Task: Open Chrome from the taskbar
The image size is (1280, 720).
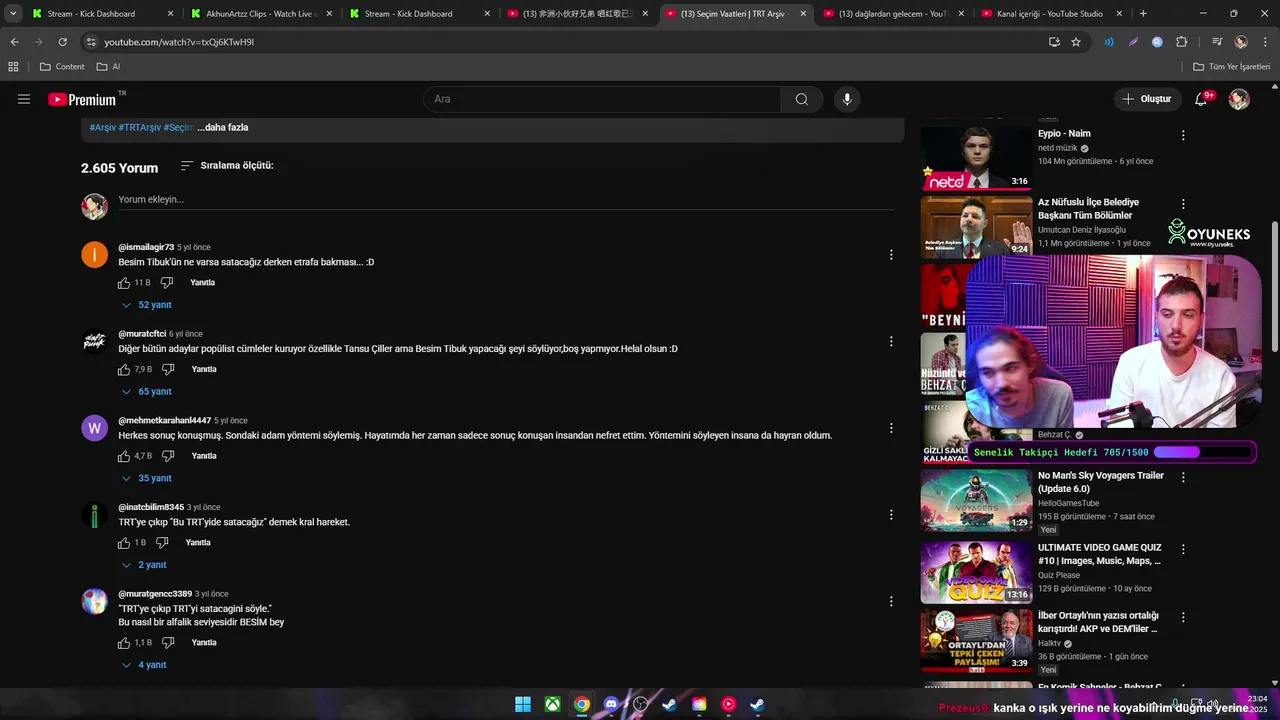Action: tap(582, 704)
